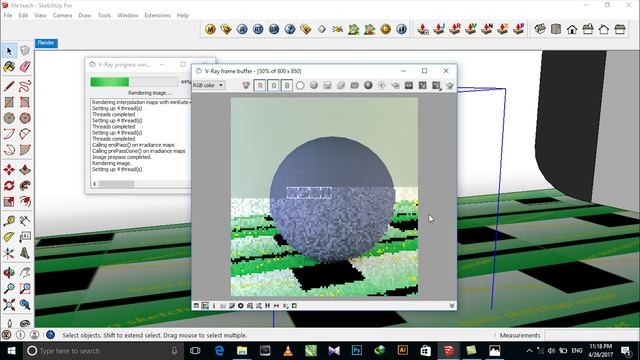640x360 pixels.
Task: Start render with V-Ray R button
Action: coord(242,29)
